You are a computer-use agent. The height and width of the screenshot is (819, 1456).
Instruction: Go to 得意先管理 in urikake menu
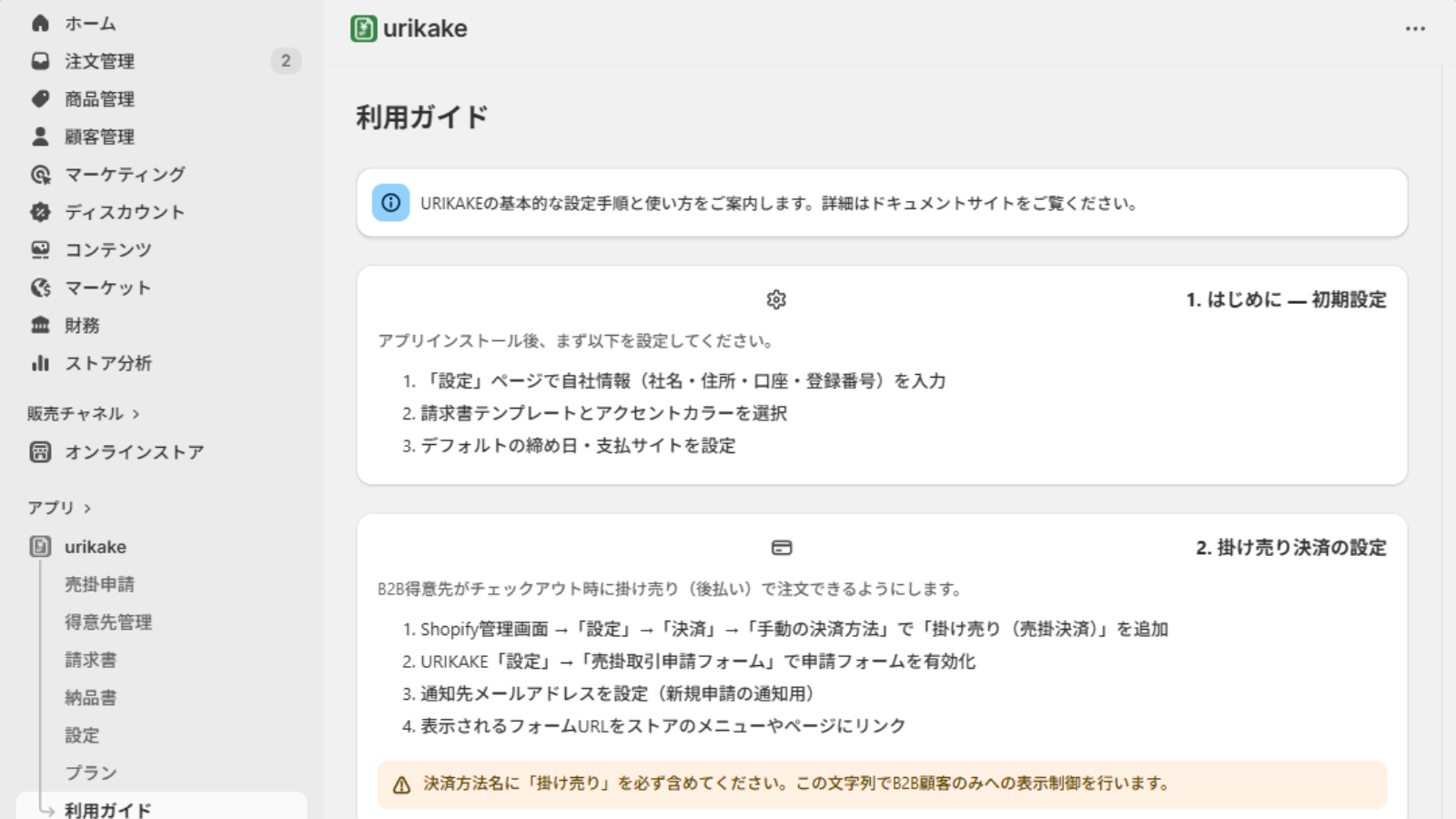(108, 622)
